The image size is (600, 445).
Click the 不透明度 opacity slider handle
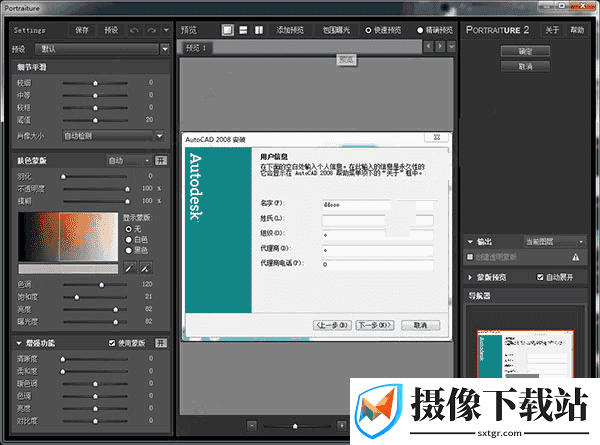[127, 189]
